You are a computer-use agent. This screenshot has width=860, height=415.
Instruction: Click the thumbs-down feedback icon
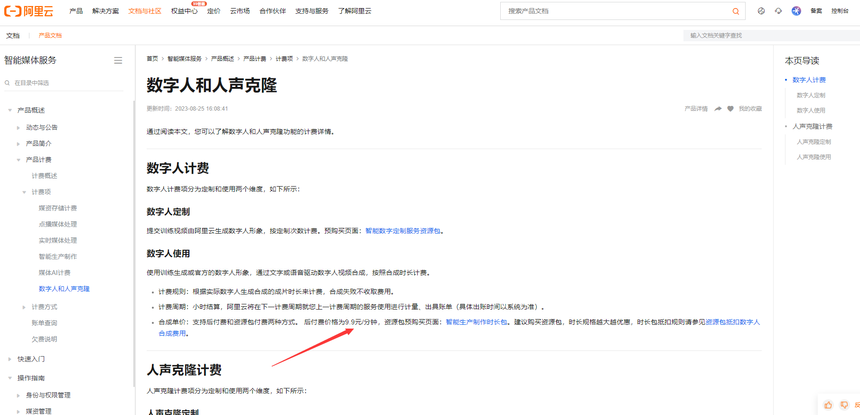(844, 405)
